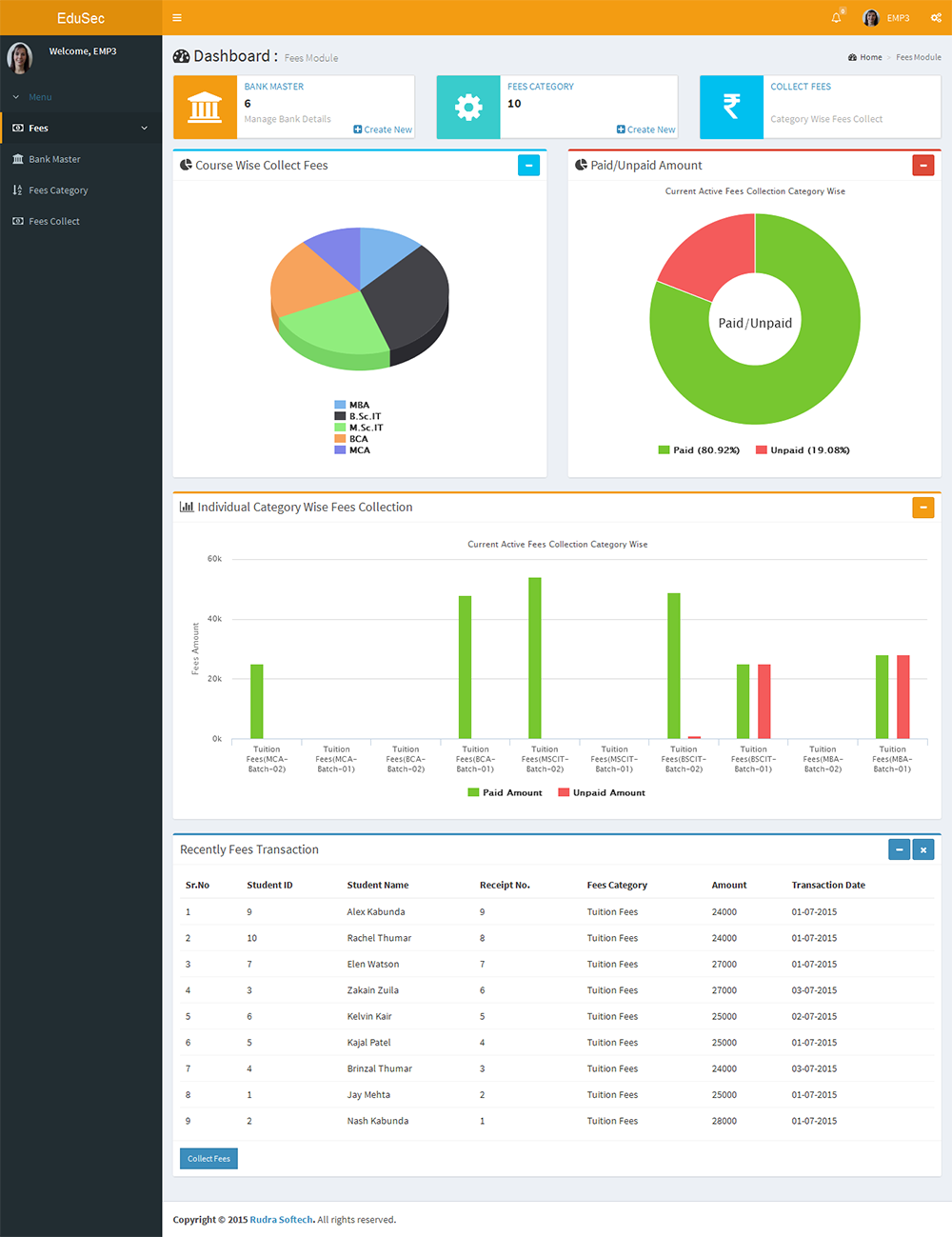952x1237 pixels.
Task: Expand the Fees sidebar menu chevron
Action: (145, 128)
